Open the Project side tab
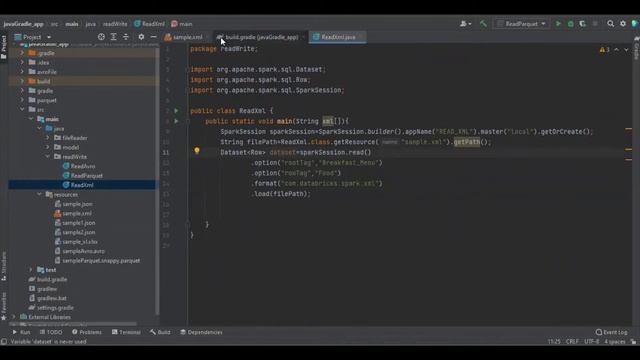640x360 pixels. tap(4, 46)
